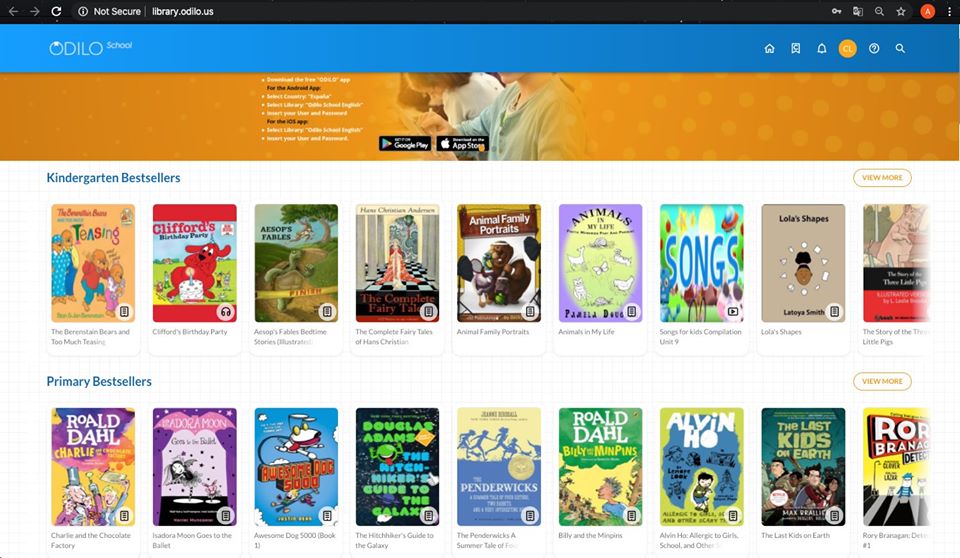
Task: Select Songs for kids Compilation cover
Action: pyautogui.click(x=701, y=263)
